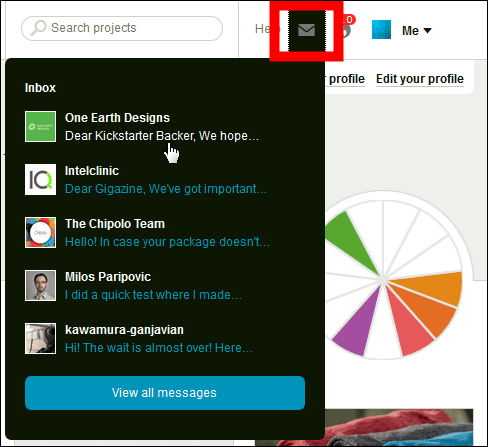The image size is (488, 447).
Task: Open the kawamura-ganjavian message
Action: point(165,339)
